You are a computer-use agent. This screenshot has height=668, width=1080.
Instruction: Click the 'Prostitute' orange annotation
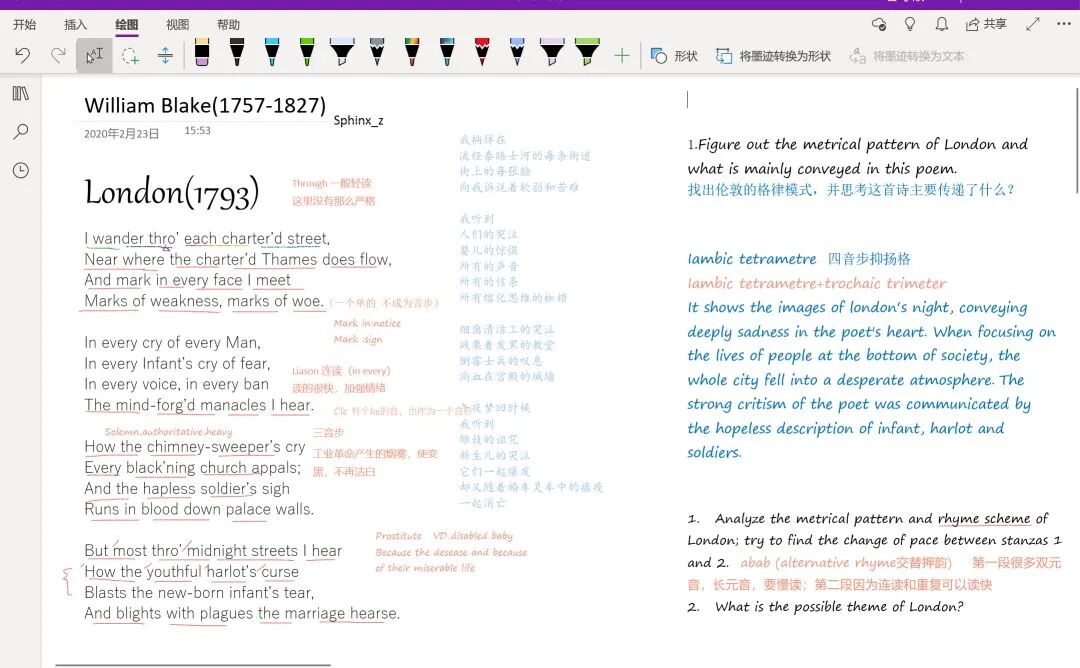pyautogui.click(x=399, y=536)
